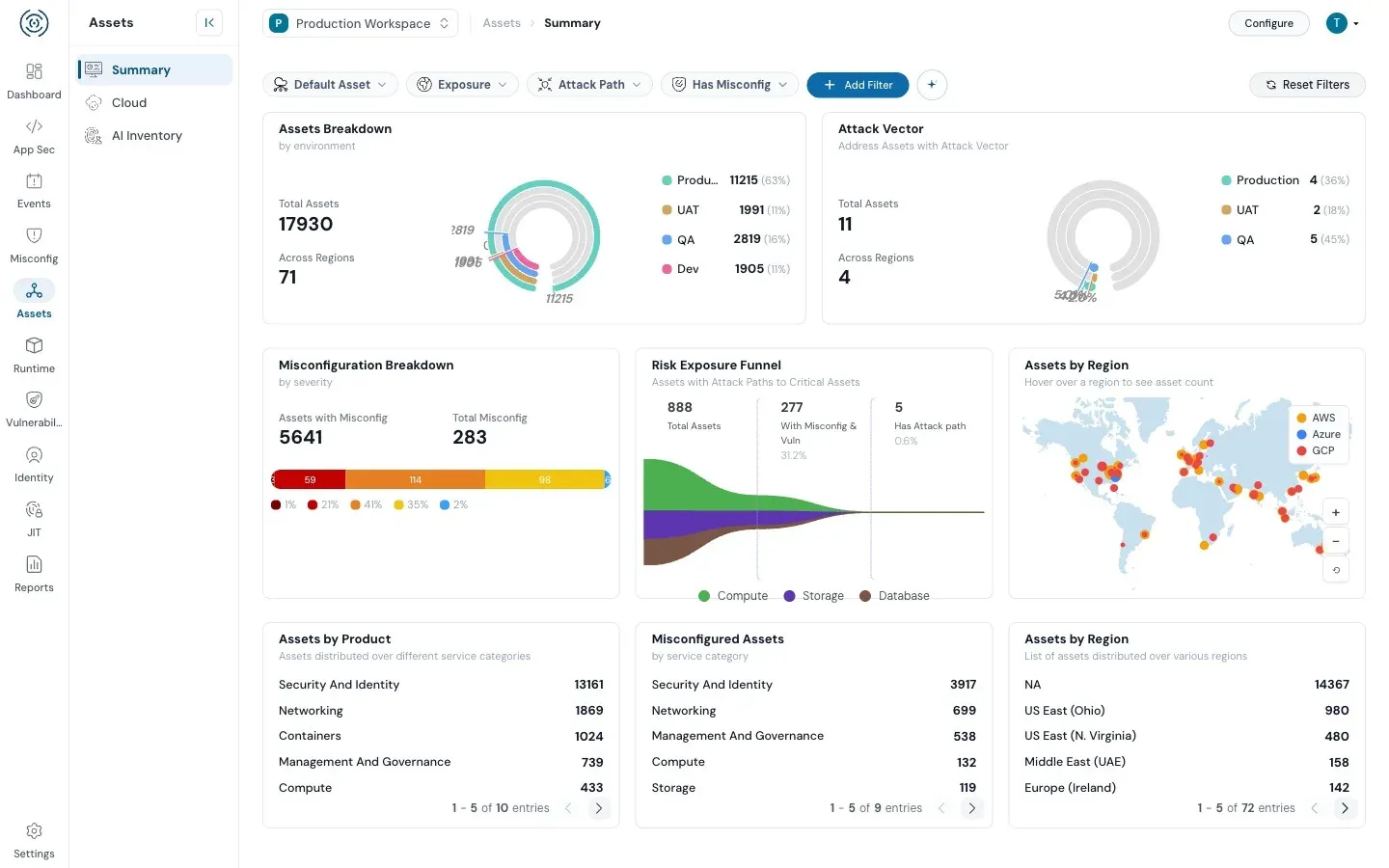Screen dimensions: 1389x868
Task: Open the App Sec section
Action: pyautogui.click(x=34, y=136)
